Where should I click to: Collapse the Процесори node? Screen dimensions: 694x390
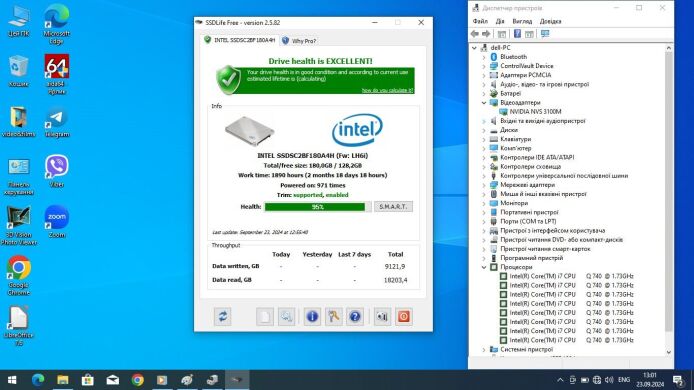[484, 267]
